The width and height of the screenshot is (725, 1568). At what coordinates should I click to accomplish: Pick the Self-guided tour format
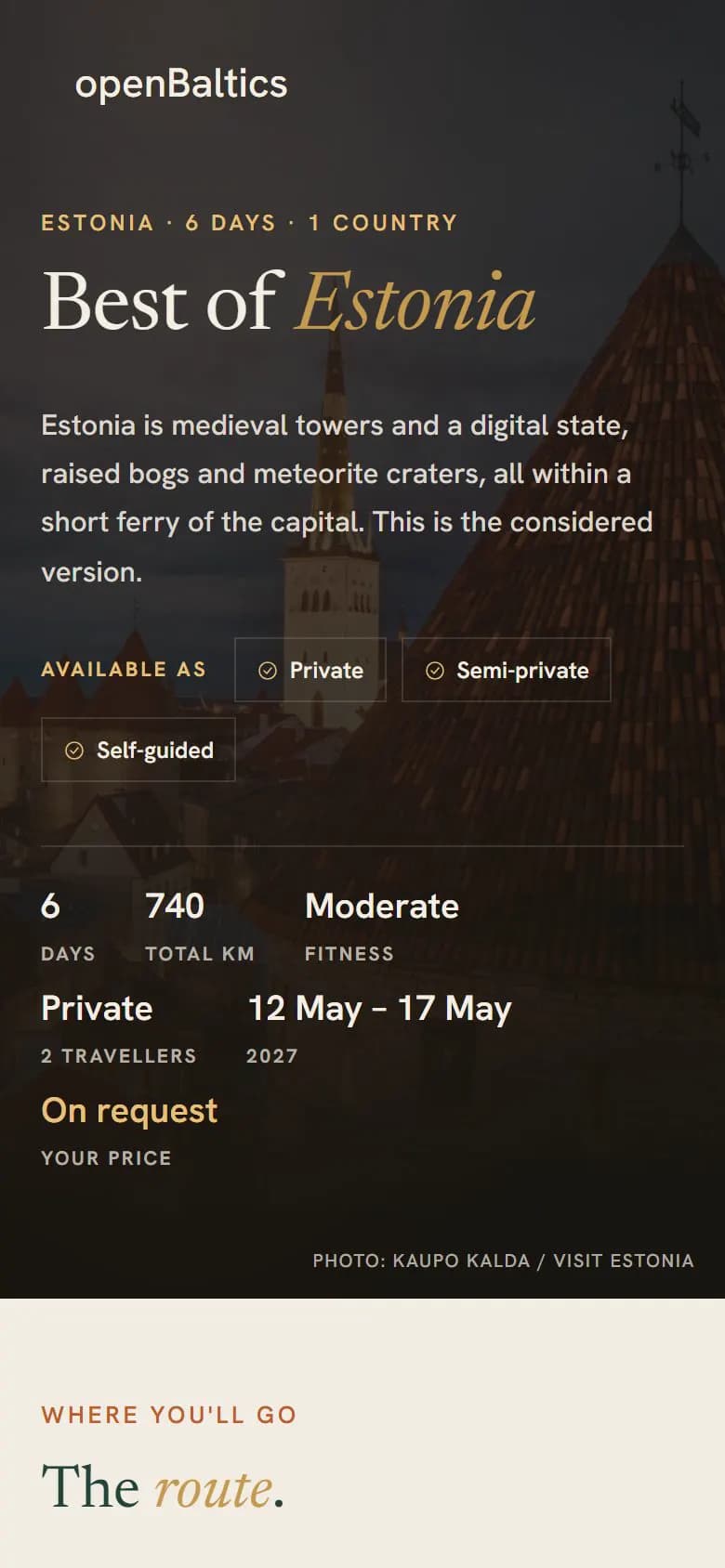(x=138, y=750)
